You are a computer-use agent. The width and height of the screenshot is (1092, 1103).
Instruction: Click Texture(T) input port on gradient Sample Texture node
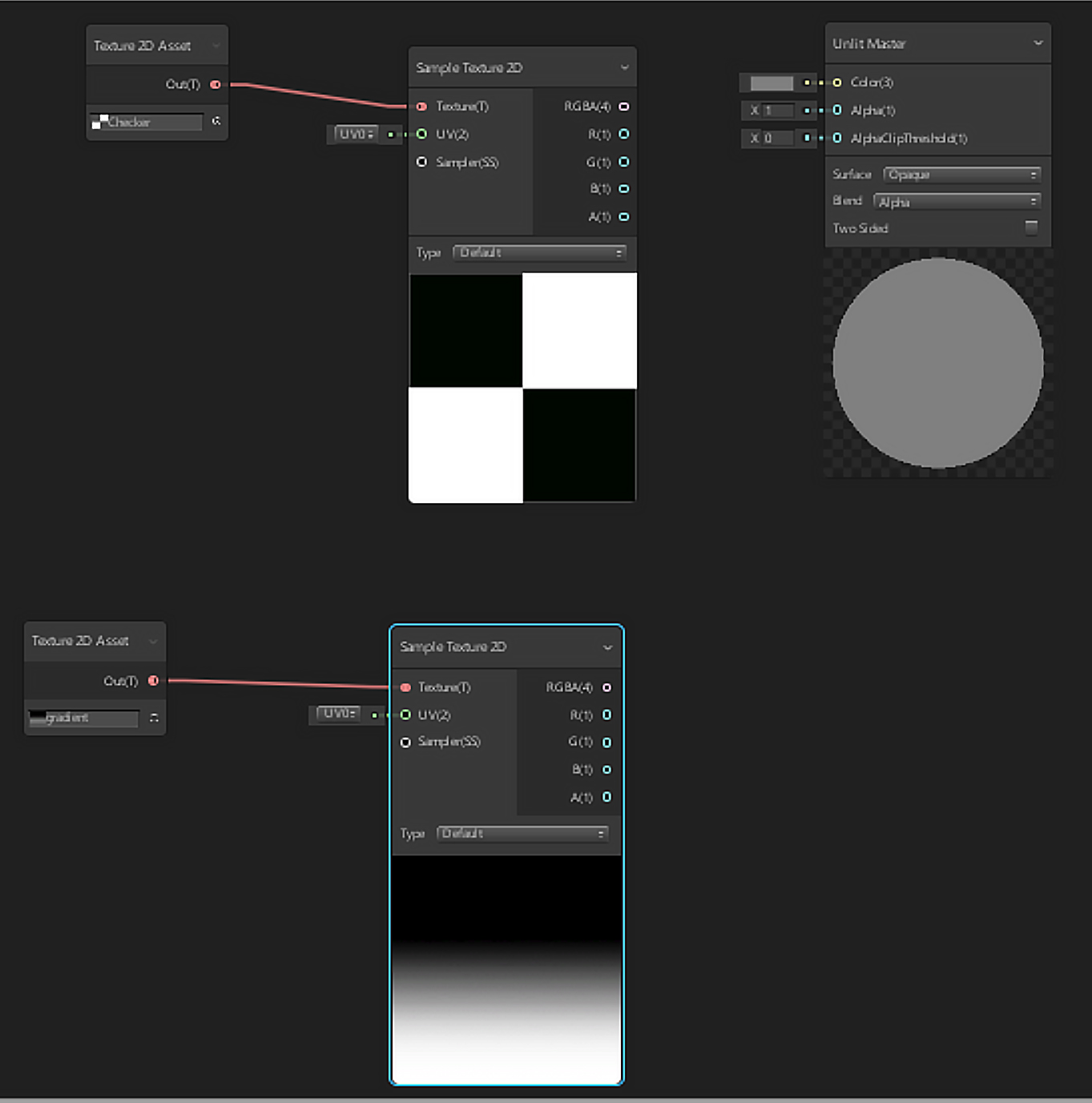pyautogui.click(x=405, y=687)
